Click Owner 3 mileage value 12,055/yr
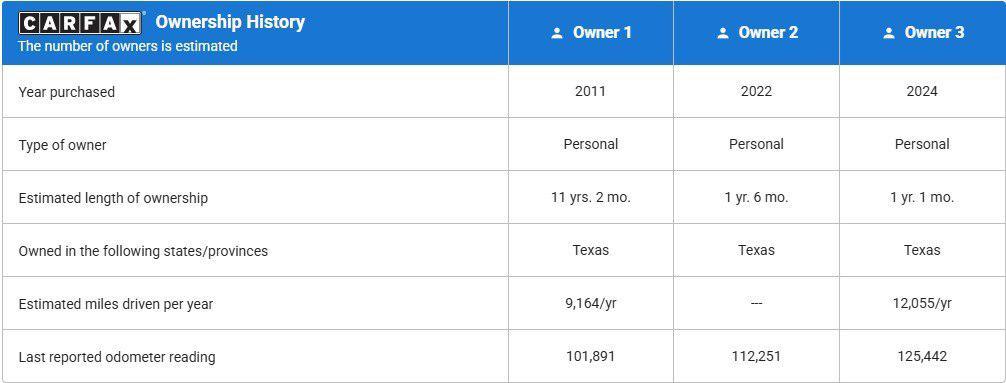The width and height of the screenshot is (1006, 383). click(922, 303)
